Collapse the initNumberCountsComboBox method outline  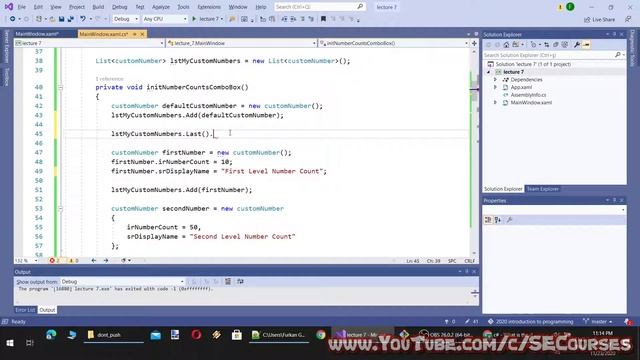[60, 87]
